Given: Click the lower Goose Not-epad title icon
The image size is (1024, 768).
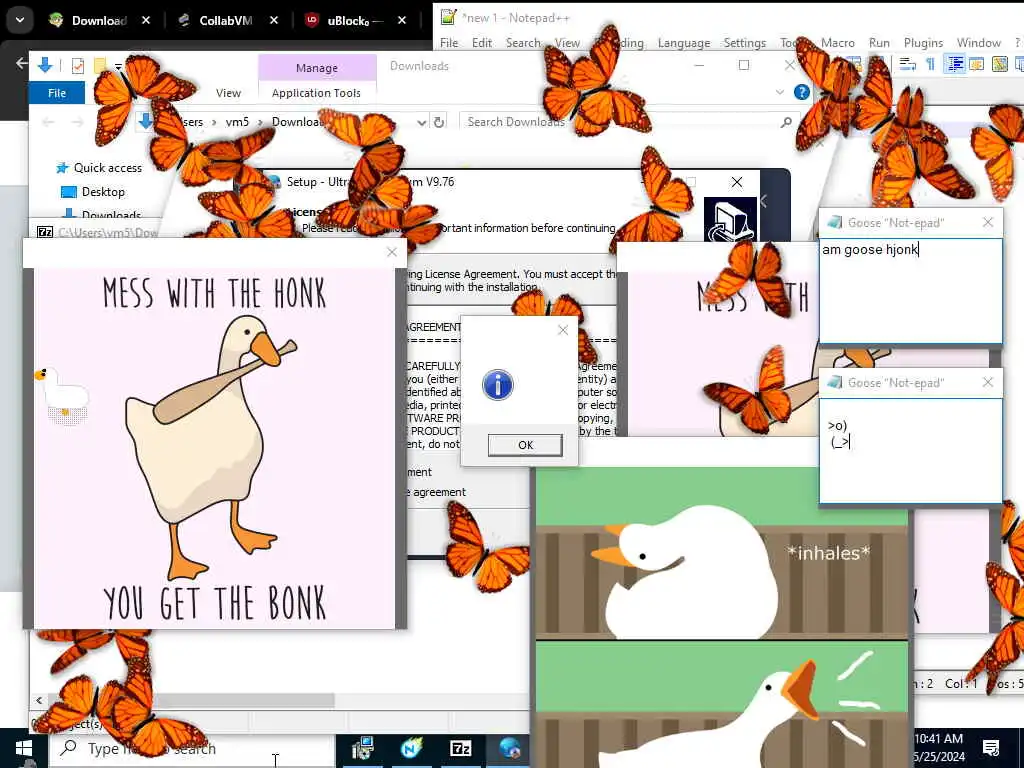Looking at the screenshot, I should (x=834, y=383).
